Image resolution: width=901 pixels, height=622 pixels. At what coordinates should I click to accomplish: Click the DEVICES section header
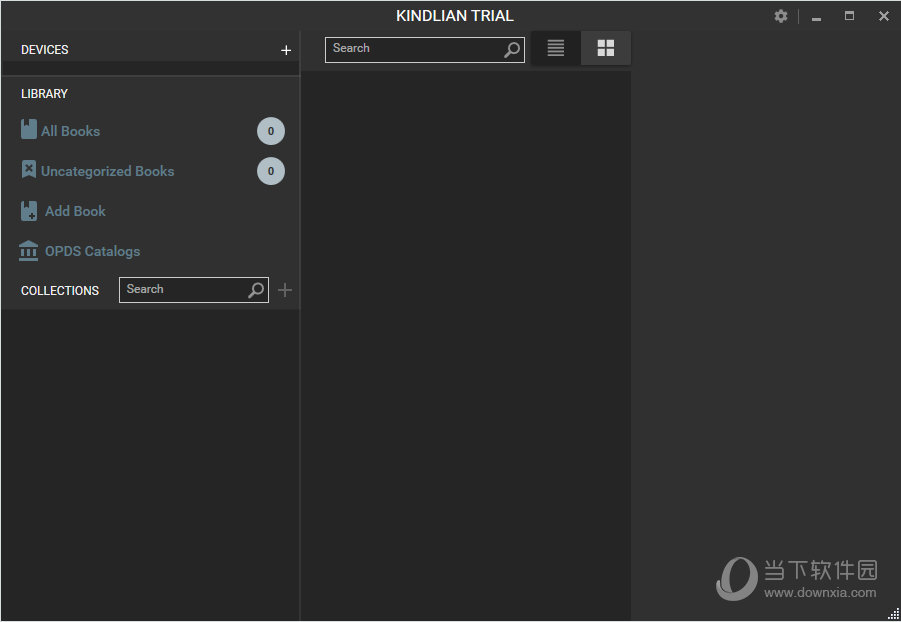45,50
